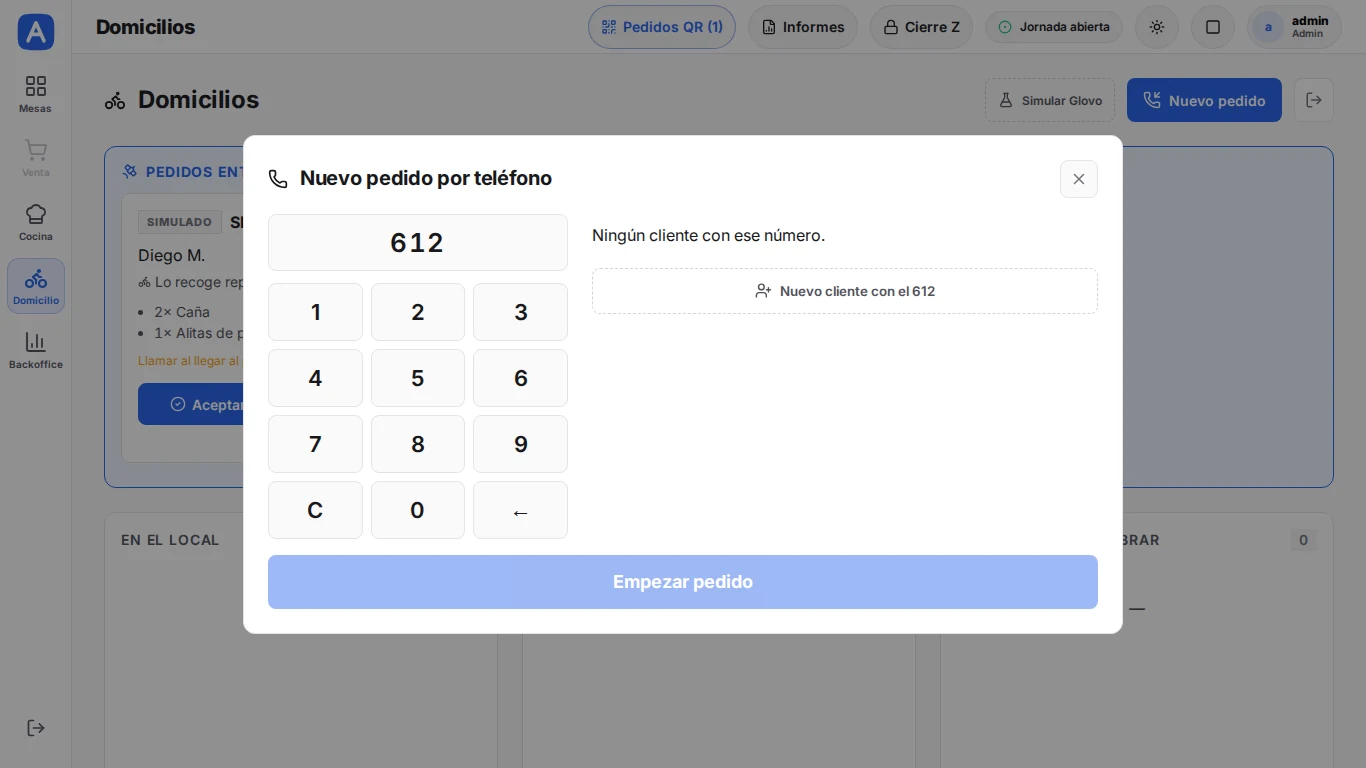1366x768 pixels.
Task: Tap digit 6 on the keypad
Action: click(x=520, y=378)
